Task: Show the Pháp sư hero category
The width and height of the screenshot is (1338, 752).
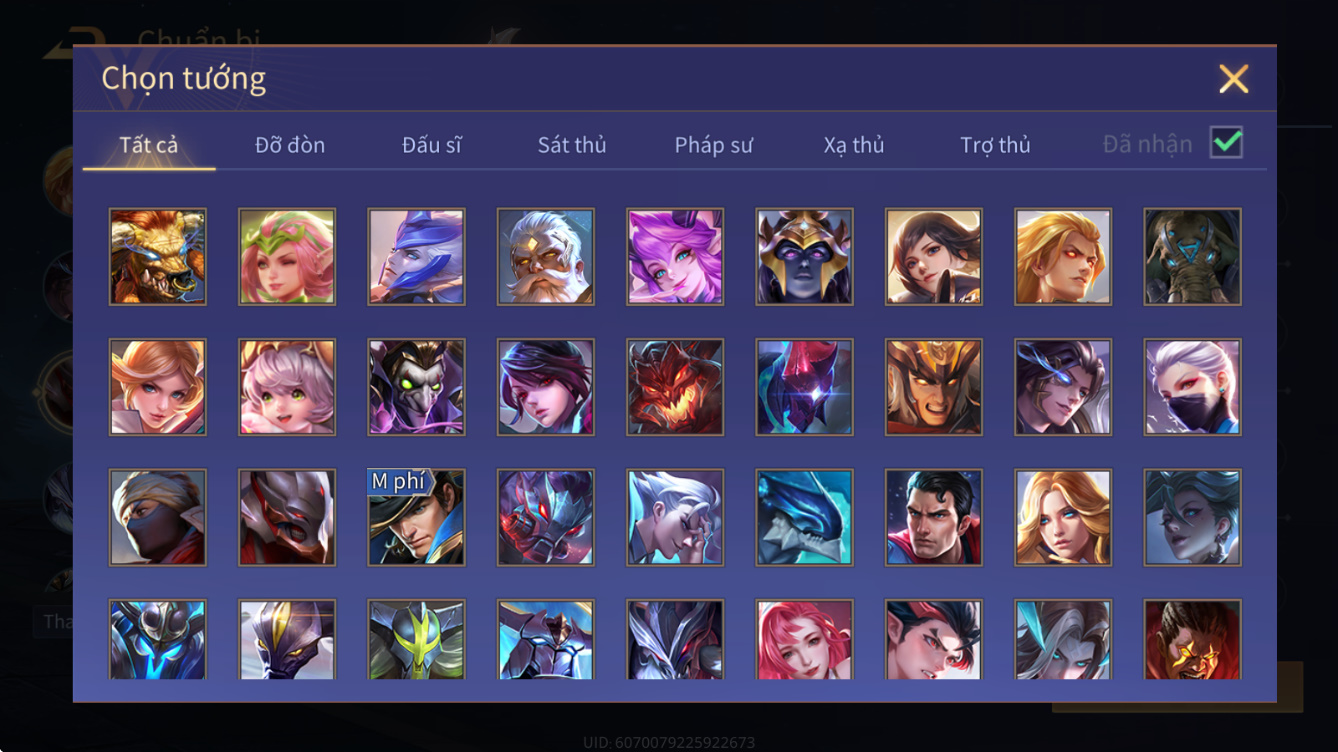Action: coord(713,145)
